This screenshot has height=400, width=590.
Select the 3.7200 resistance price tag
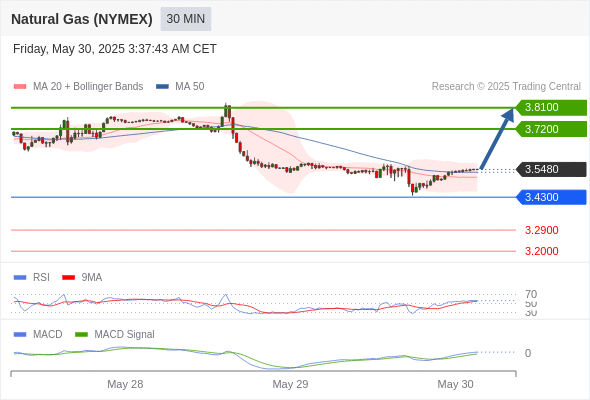click(551, 129)
